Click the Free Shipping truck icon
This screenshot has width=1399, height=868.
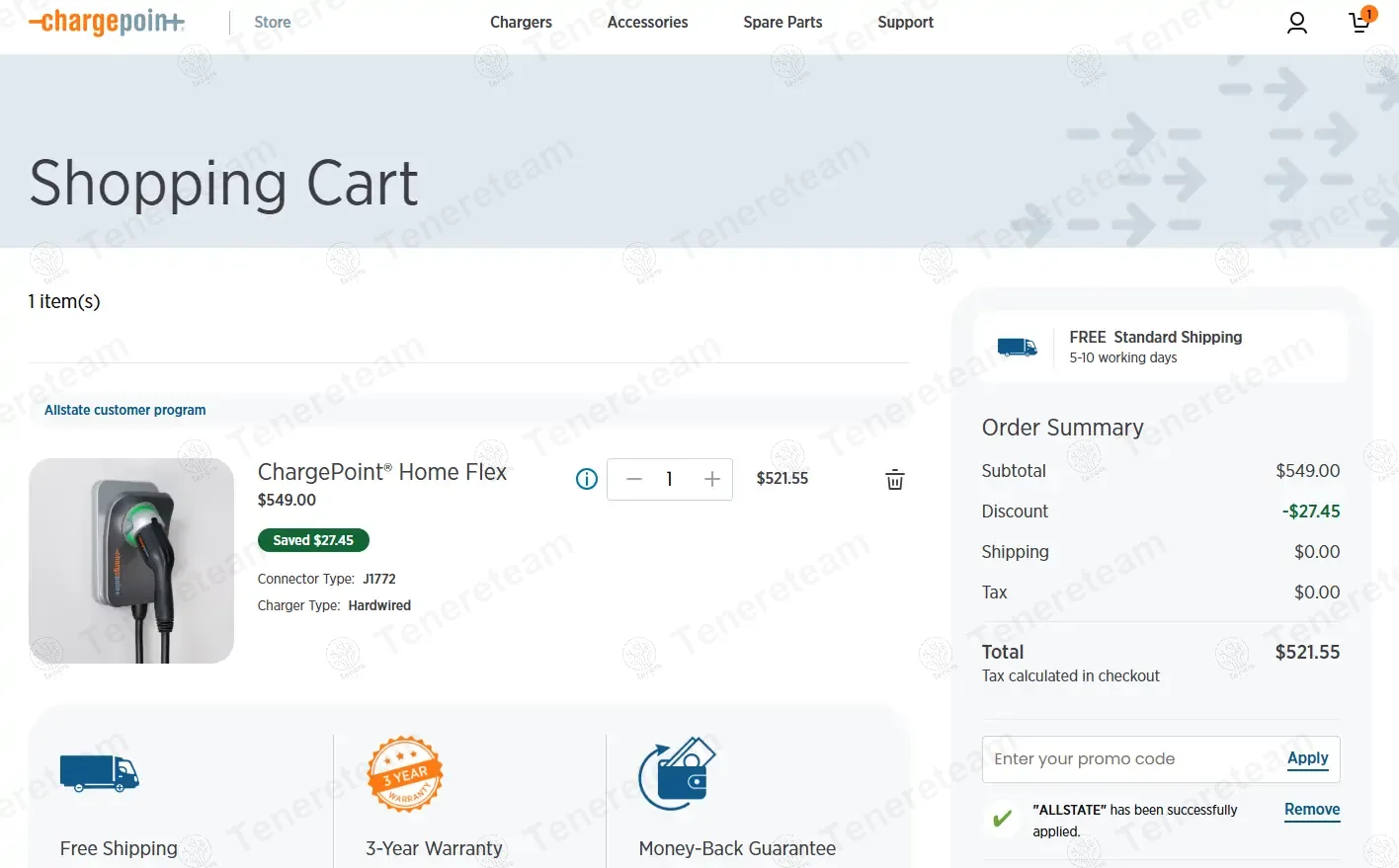click(99, 773)
